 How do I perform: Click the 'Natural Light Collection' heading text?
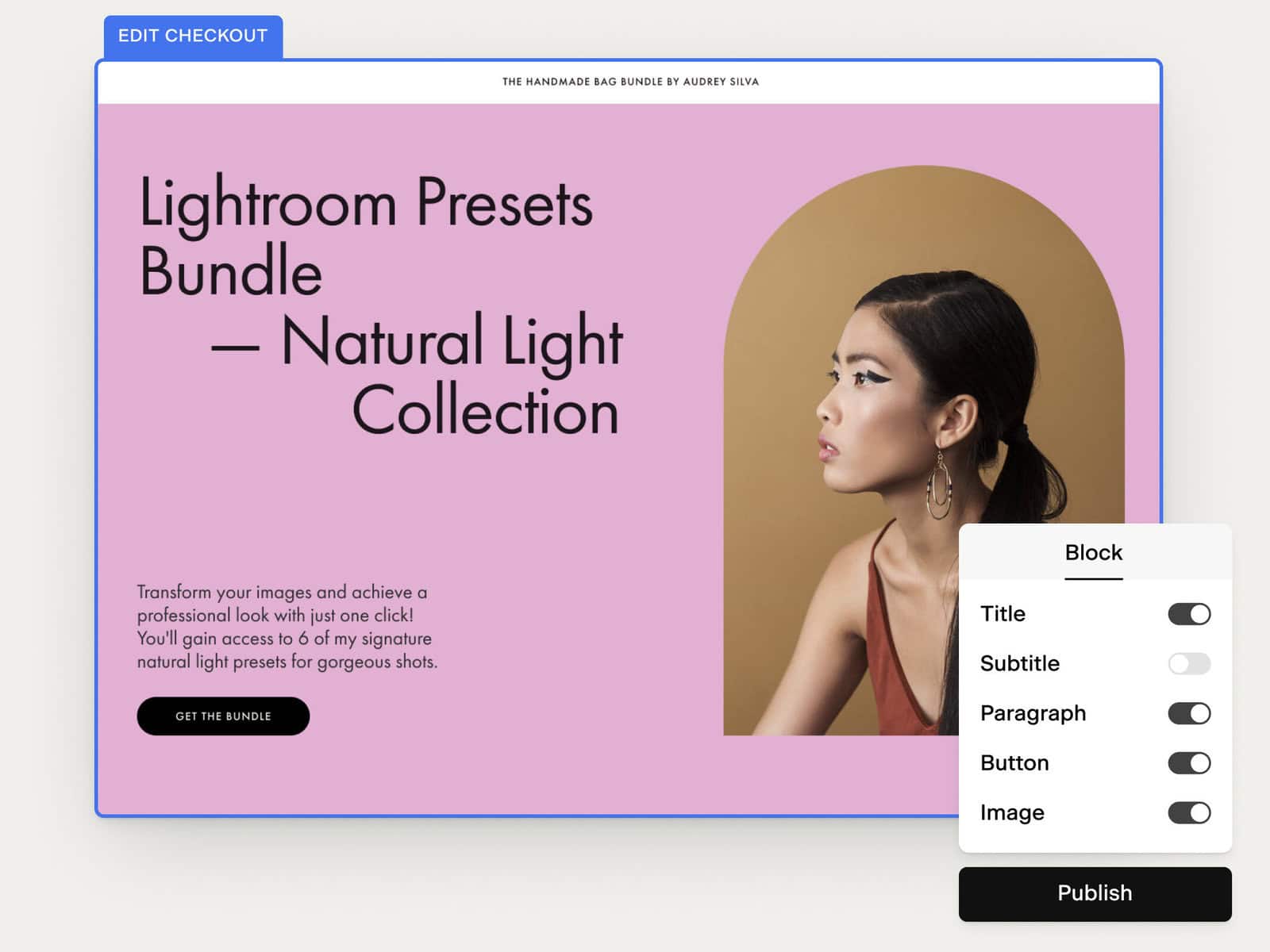click(418, 374)
